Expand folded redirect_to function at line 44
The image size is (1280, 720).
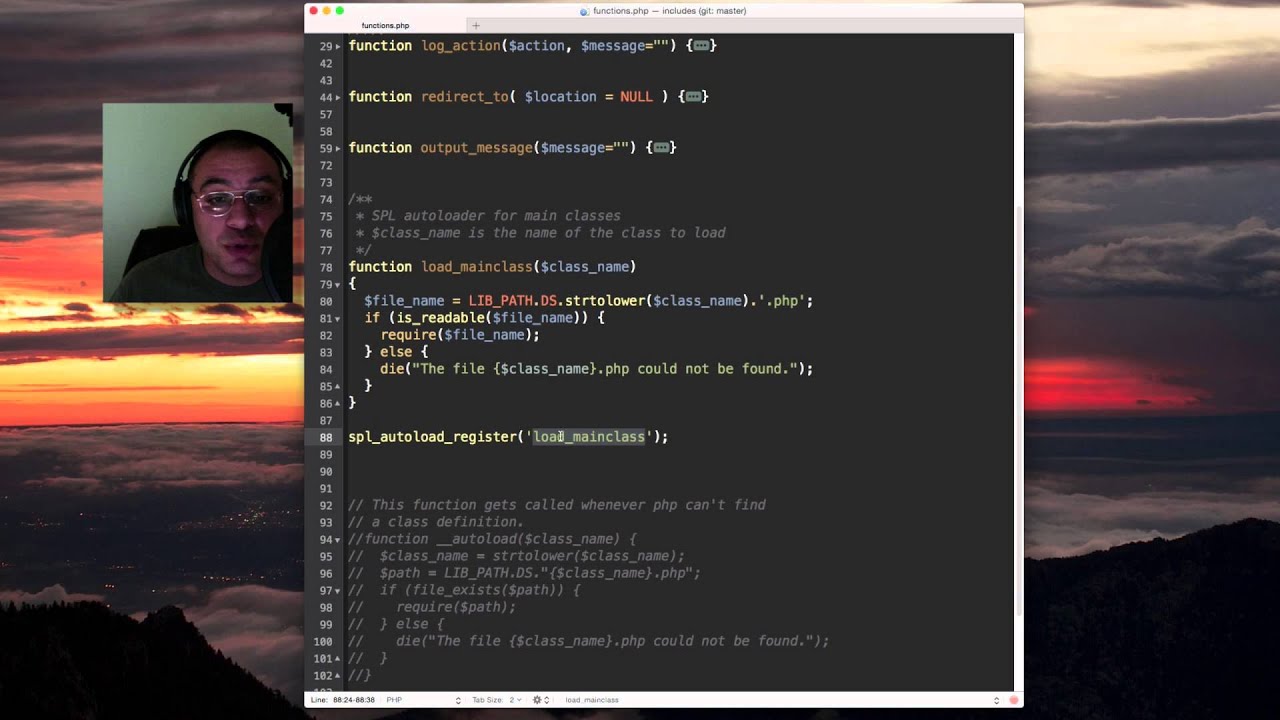pos(339,97)
